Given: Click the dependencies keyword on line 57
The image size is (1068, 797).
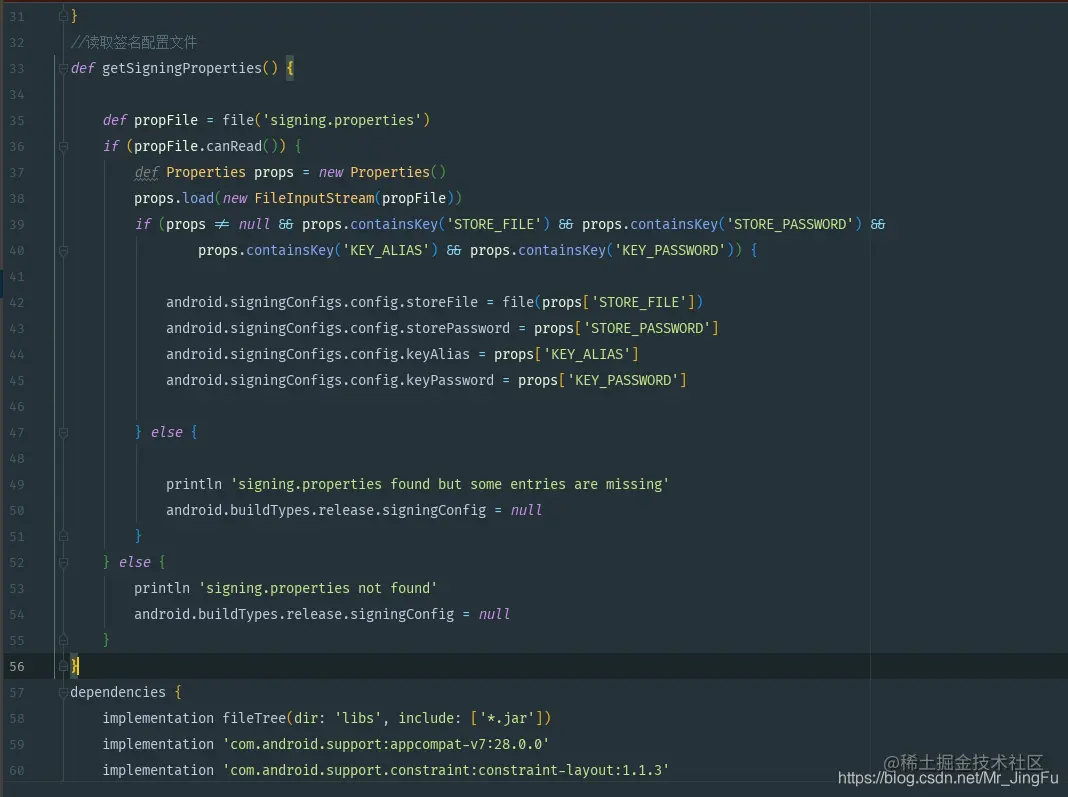Looking at the screenshot, I should pyautogui.click(x=118, y=692).
